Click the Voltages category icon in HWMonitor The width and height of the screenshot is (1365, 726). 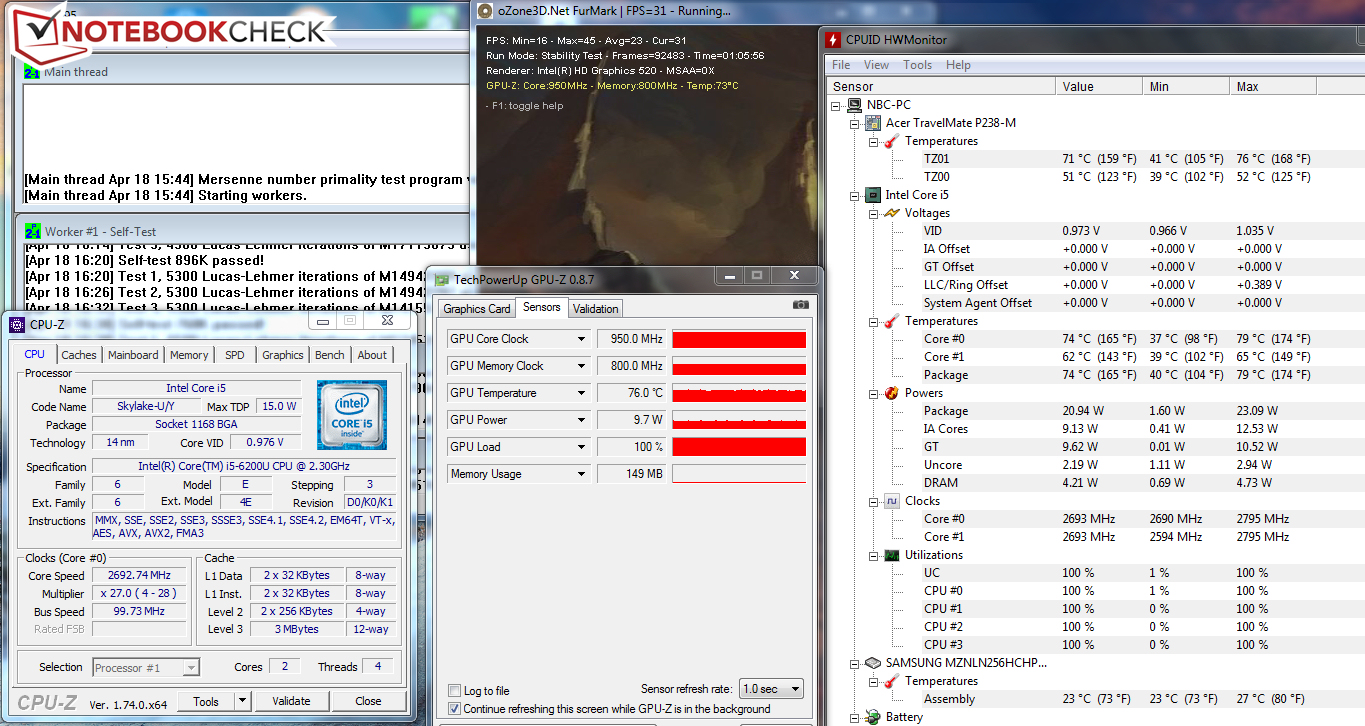892,213
